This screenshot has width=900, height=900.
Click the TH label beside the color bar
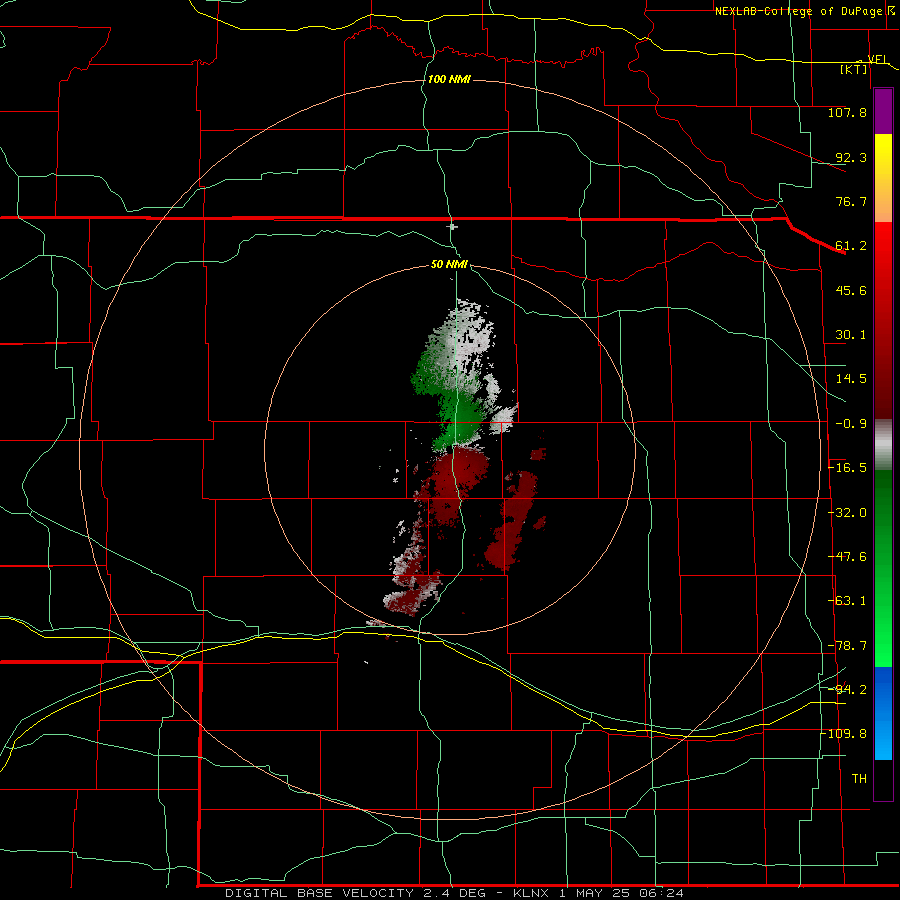pyautogui.click(x=859, y=779)
